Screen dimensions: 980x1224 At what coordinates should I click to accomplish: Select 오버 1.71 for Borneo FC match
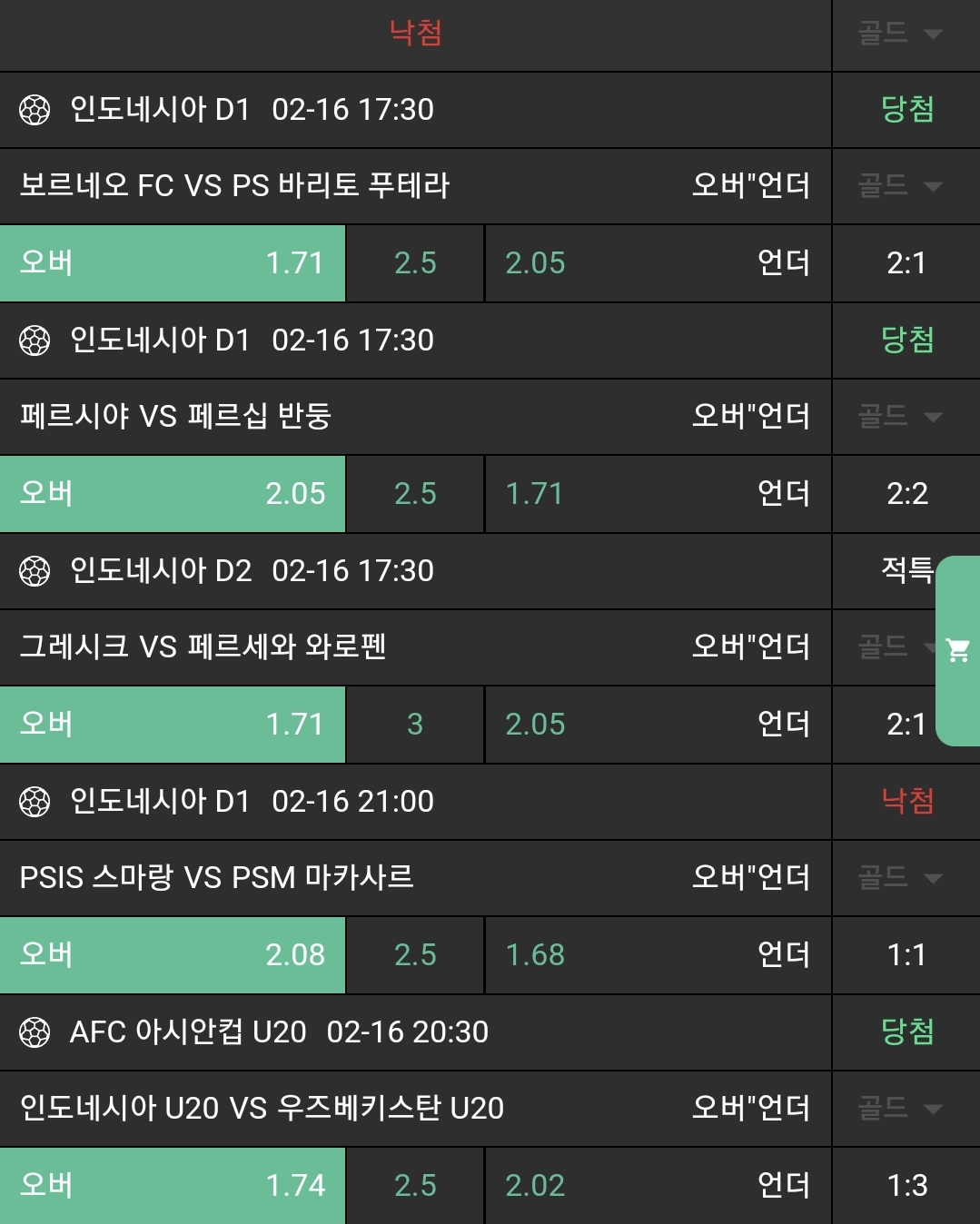173,263
